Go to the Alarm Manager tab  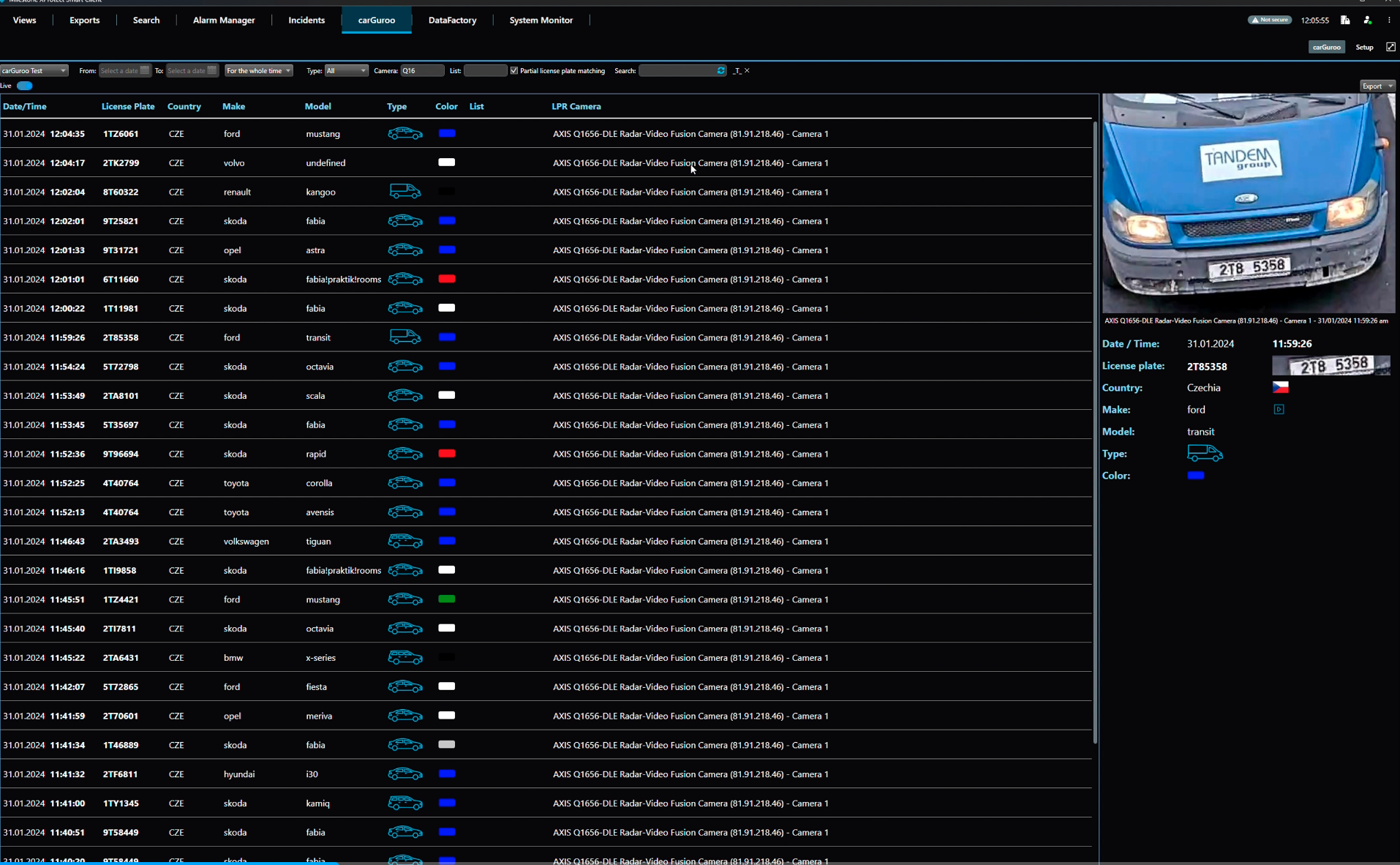[224, 20]
